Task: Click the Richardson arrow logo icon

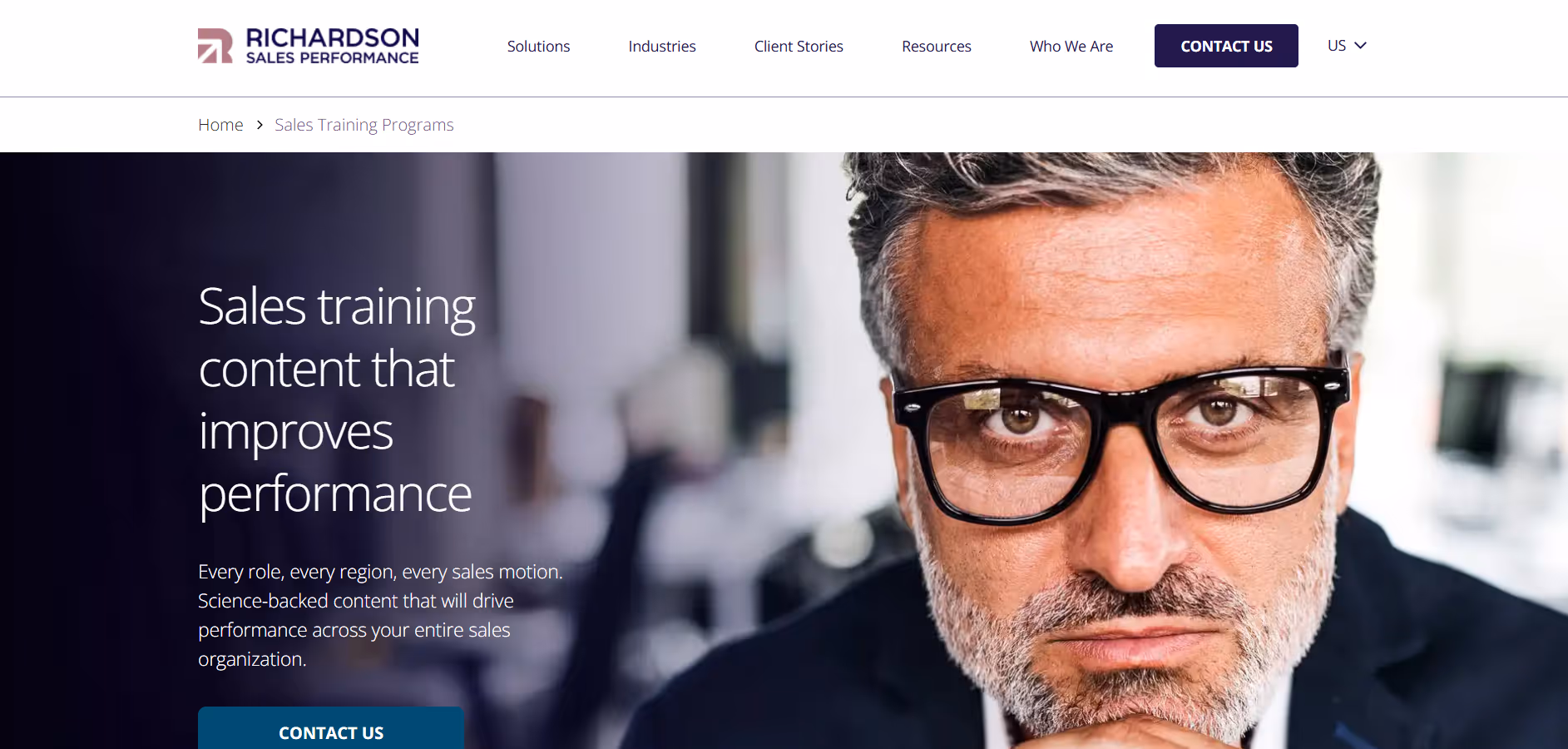Action: pos(215,46)
